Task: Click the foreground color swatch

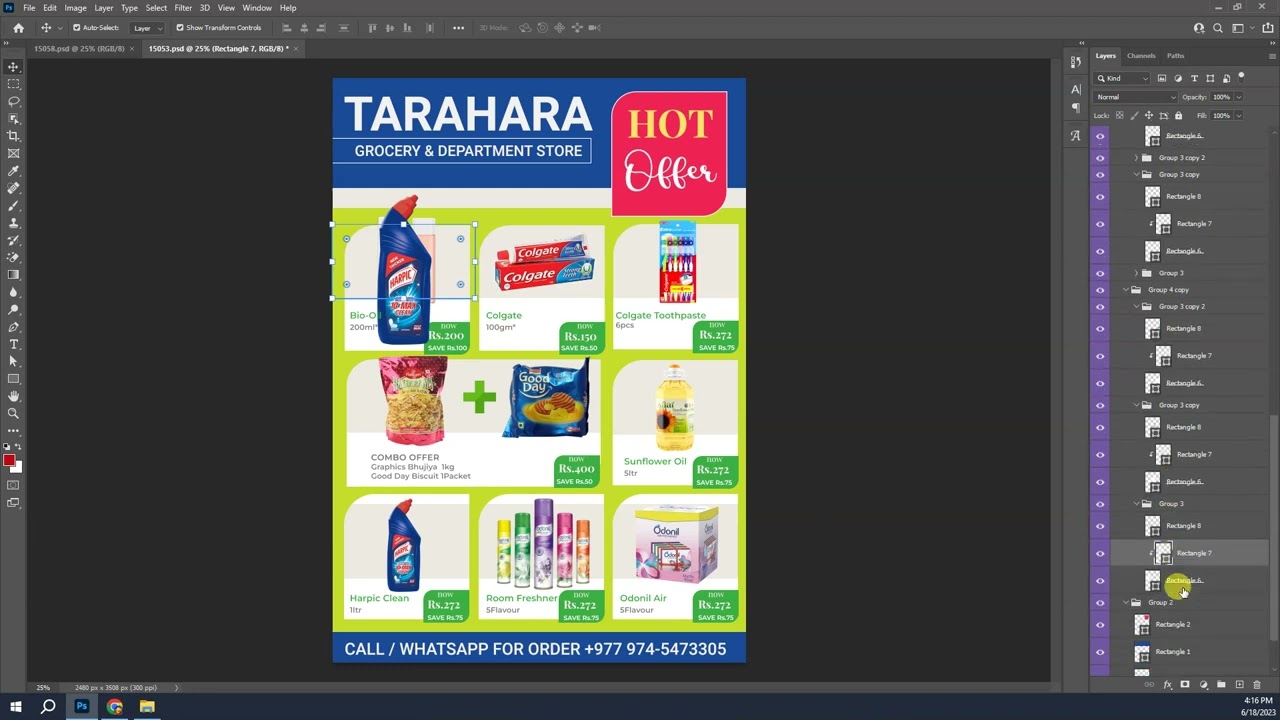Action: coord(9,461)
